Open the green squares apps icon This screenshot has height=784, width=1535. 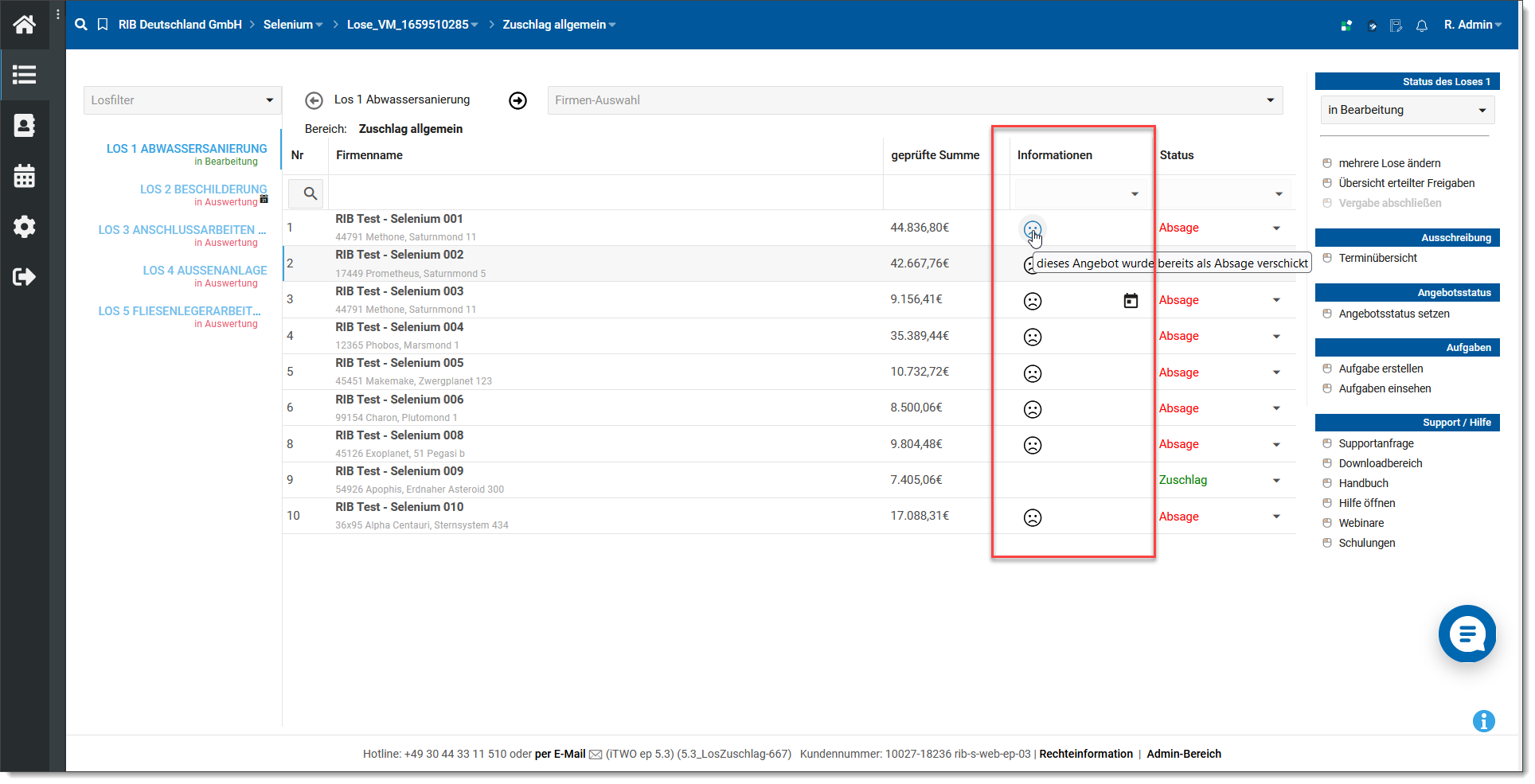[1346, 25]
